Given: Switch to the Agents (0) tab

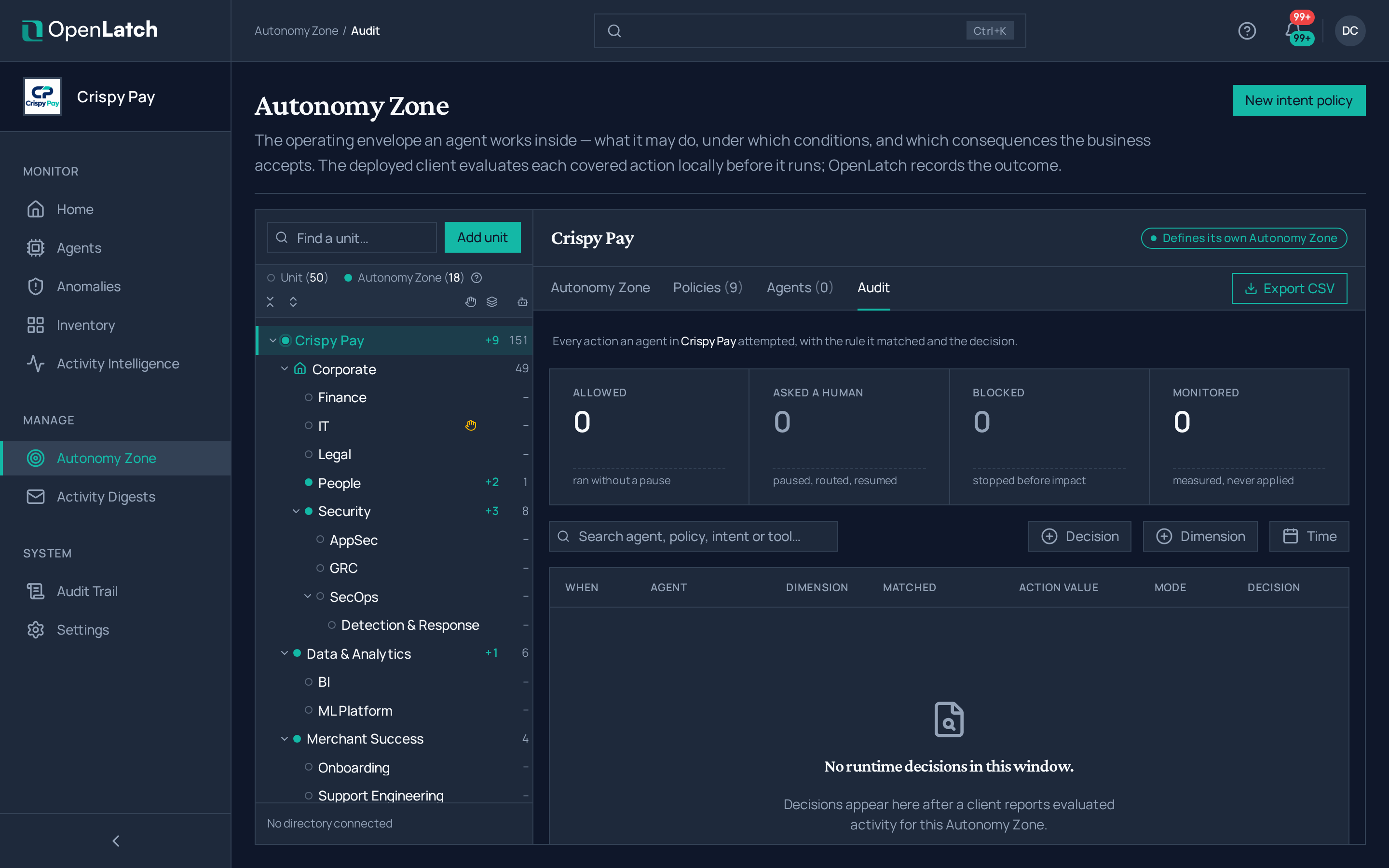Looking at the screenshot, I should coord(800,287).
